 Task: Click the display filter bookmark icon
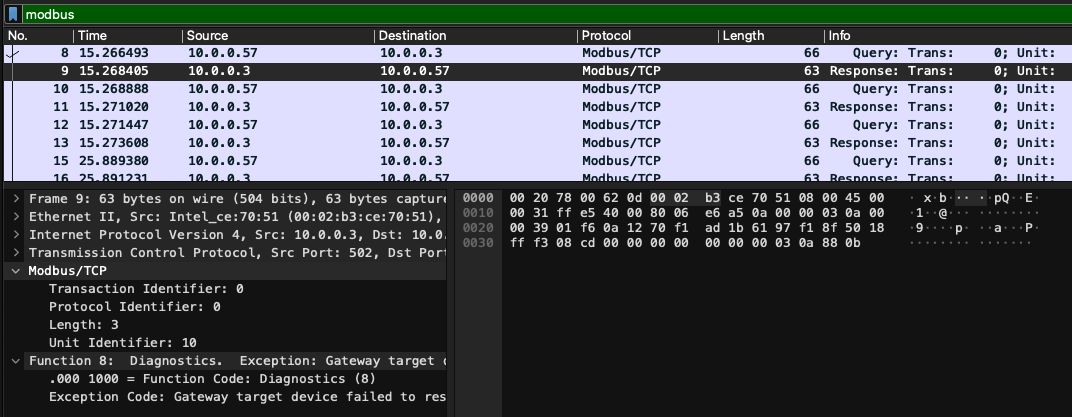pos(13,15)
